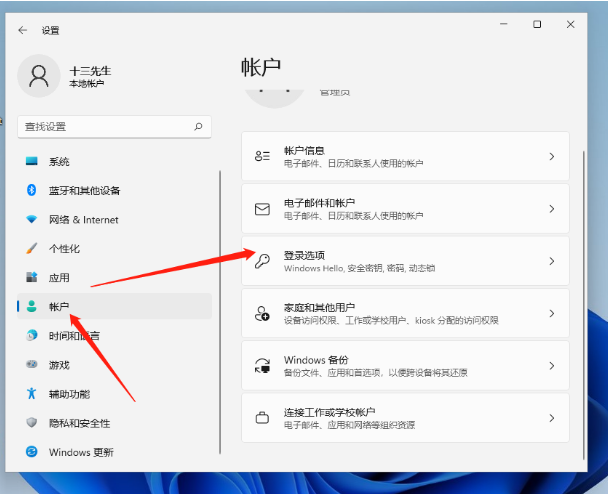Click the main pane vertical scrollbar
The width and height of the screenshot is (608, 494).
coord(583,305)
